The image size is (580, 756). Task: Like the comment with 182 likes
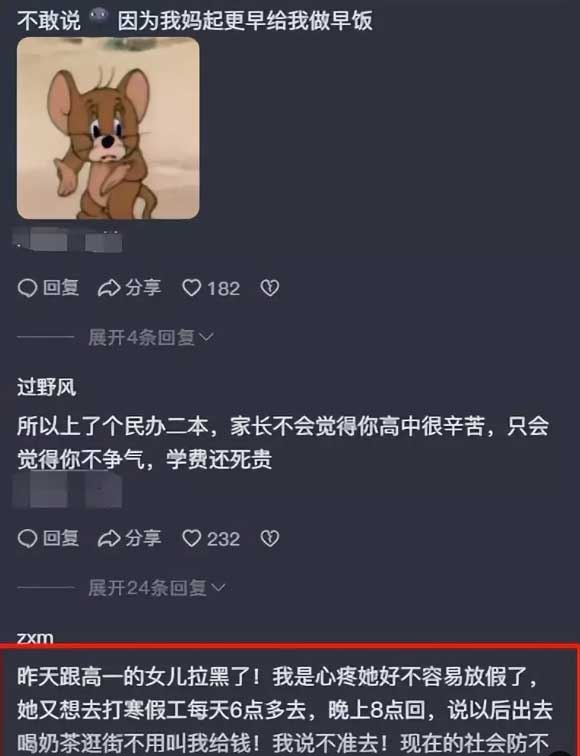[x=191, y=288]
